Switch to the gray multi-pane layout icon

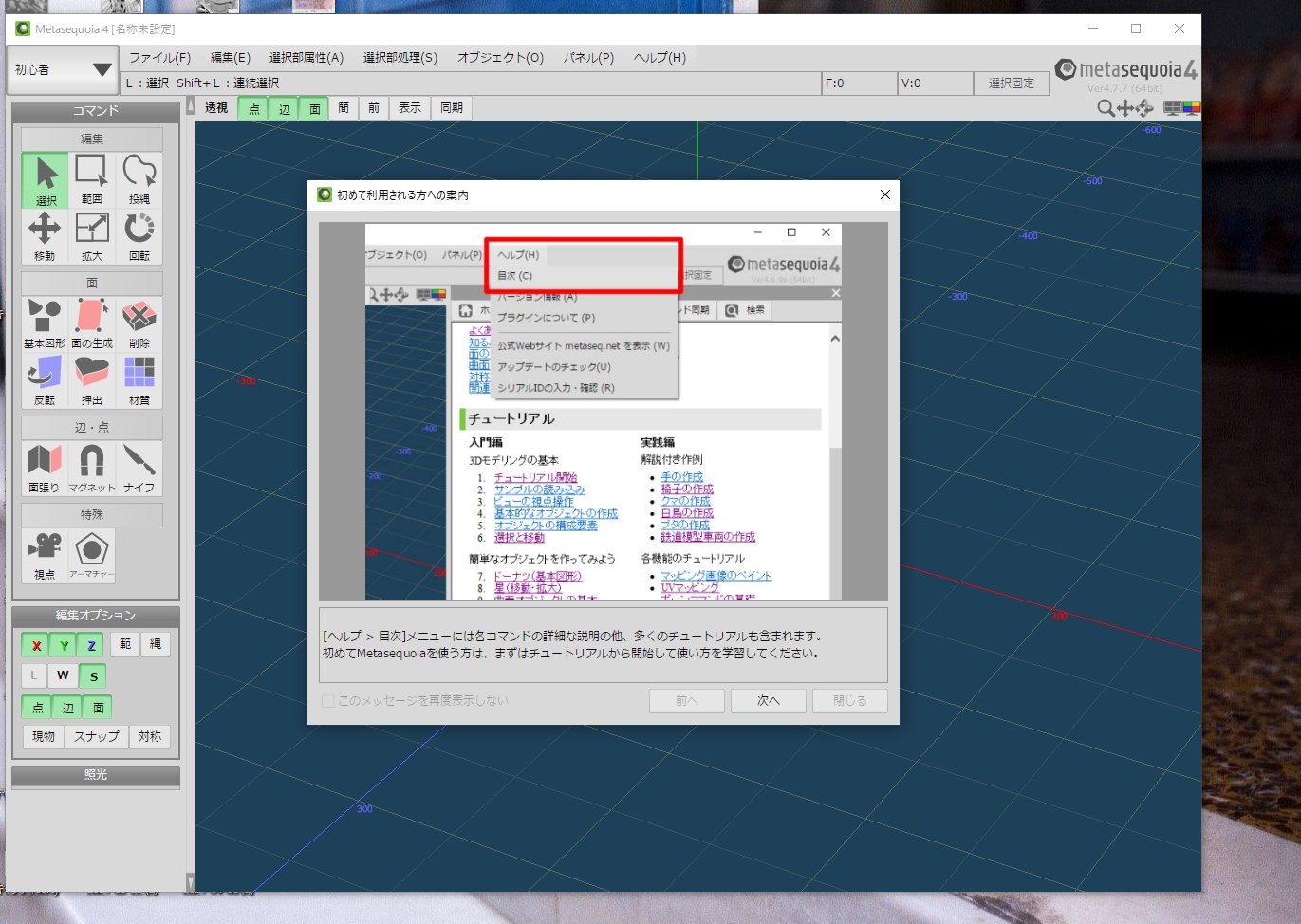(x=1173, y=108)
